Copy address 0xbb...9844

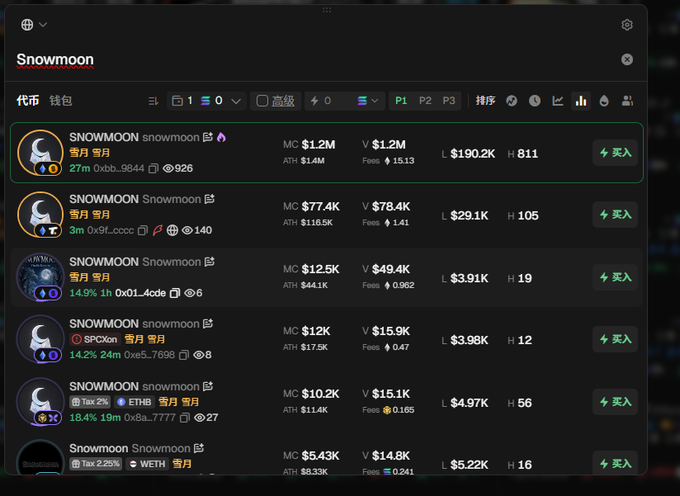(153, 169)
